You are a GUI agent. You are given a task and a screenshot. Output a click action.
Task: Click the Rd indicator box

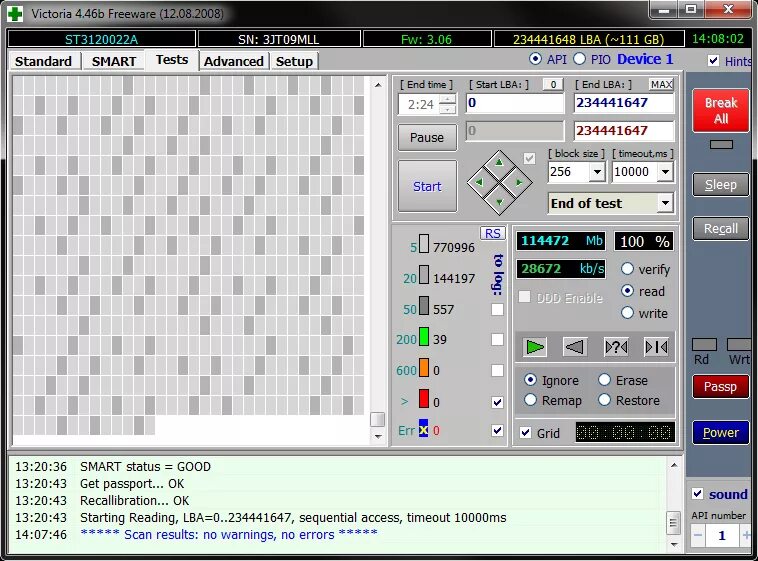click(704, 344)
